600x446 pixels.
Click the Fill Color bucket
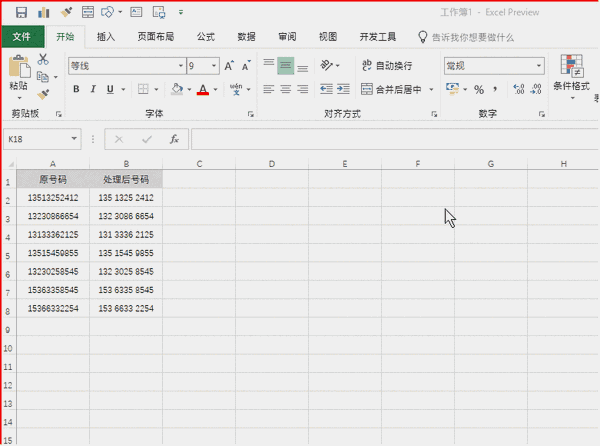(x=177, y=89)
